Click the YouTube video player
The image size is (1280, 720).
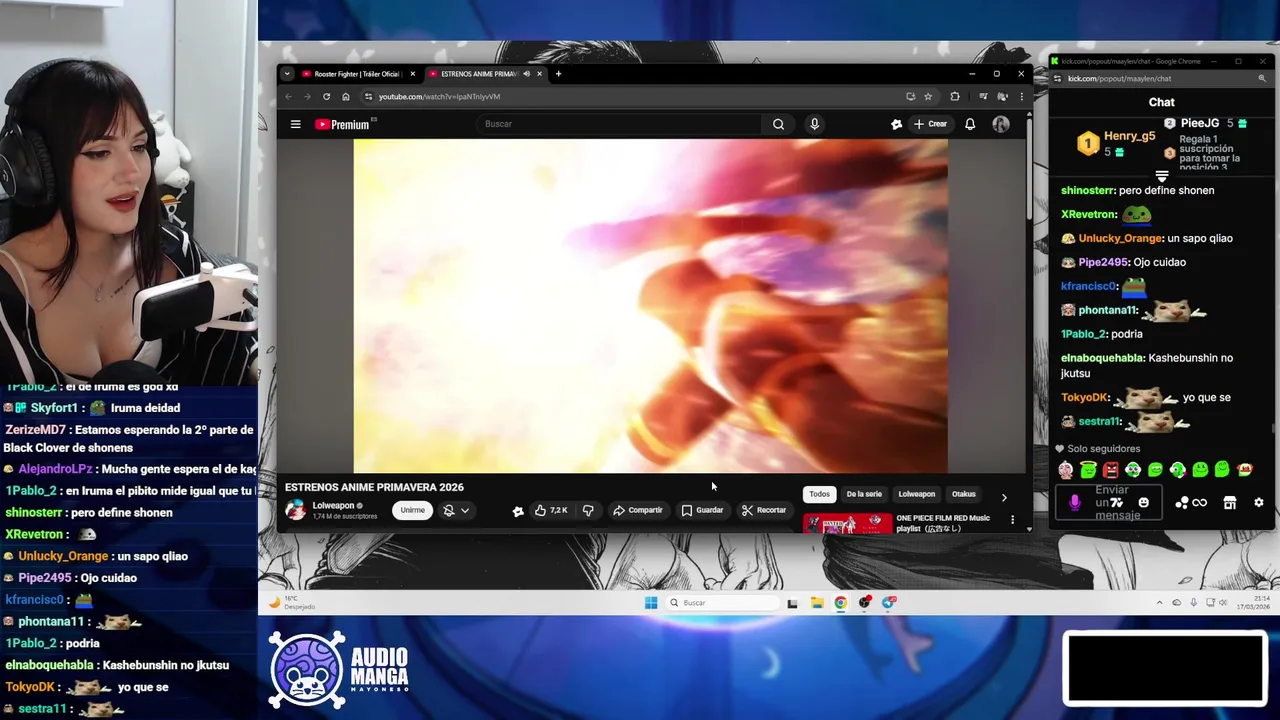[x=650, y=305]
